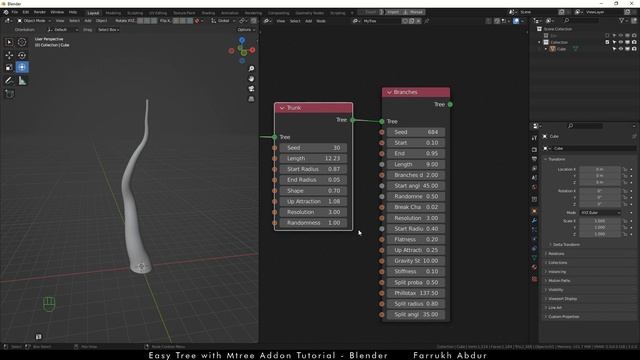Click the Trunk Length value field
The height and width of the screenshot is (360, 640).
313,158
